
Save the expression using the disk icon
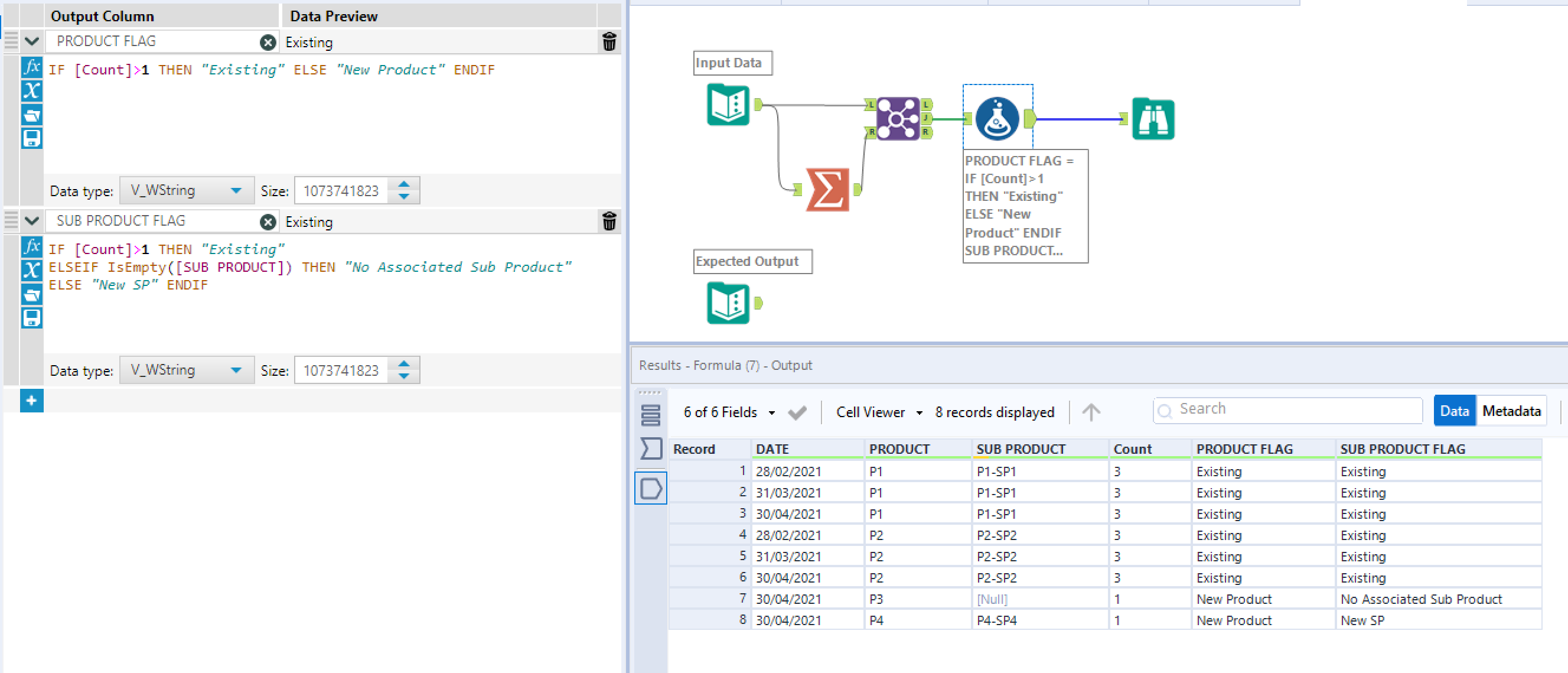(31, 138)
